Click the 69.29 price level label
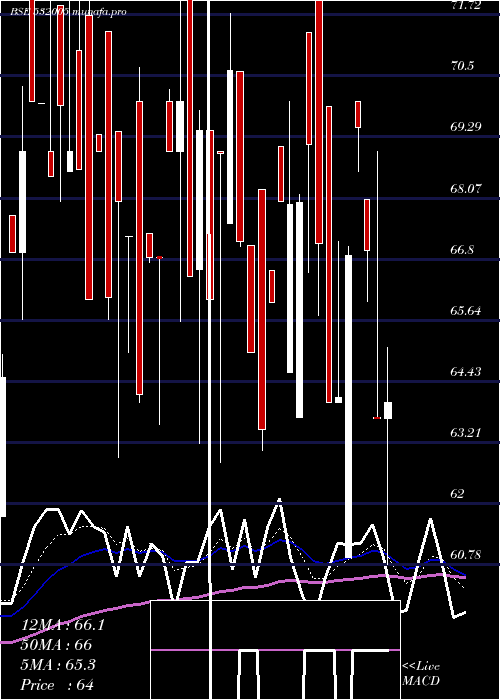Screen dimensions: 500x700 (466, 127)
